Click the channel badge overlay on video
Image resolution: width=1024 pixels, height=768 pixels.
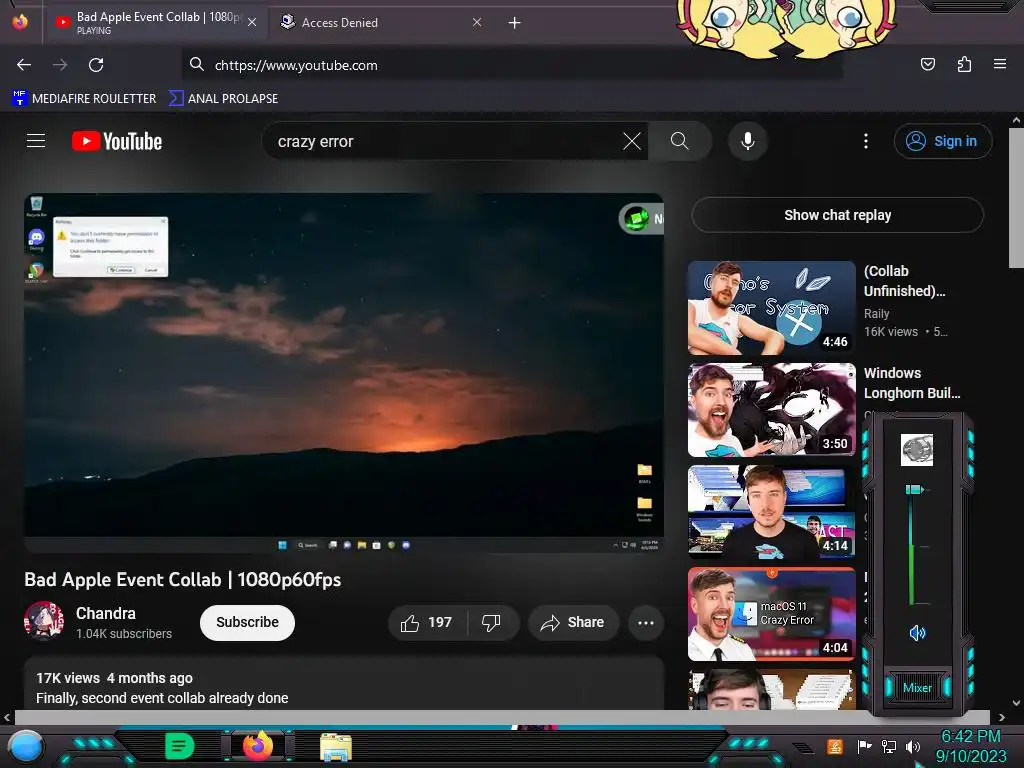pos(641,219)
